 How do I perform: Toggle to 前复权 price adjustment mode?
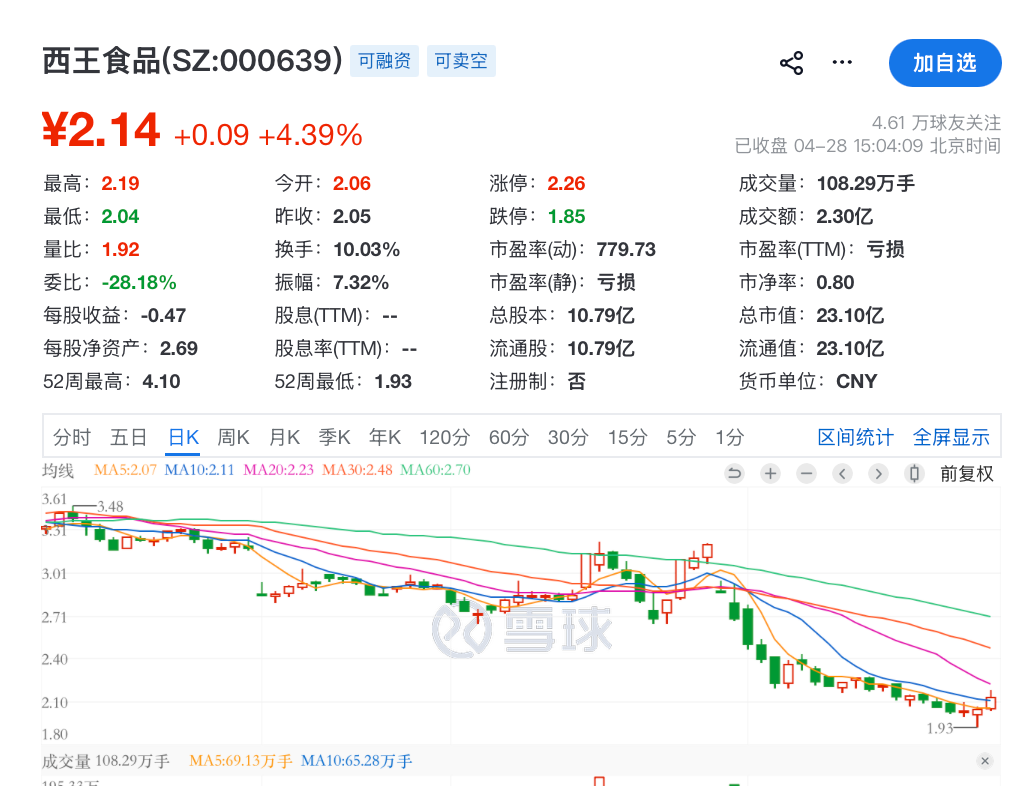pyautogui.click(x=967, y=473)
